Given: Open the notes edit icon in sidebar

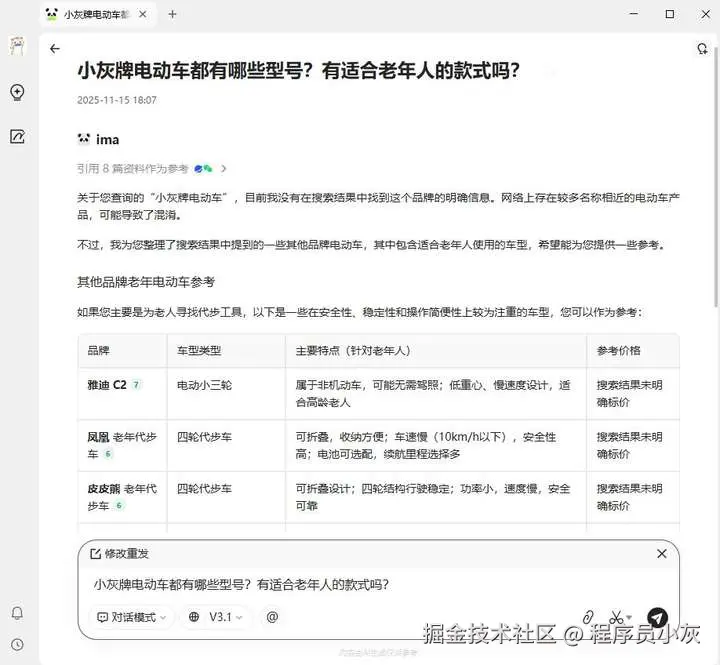Looking at the screenshot, I should click(x=17, y=136).
